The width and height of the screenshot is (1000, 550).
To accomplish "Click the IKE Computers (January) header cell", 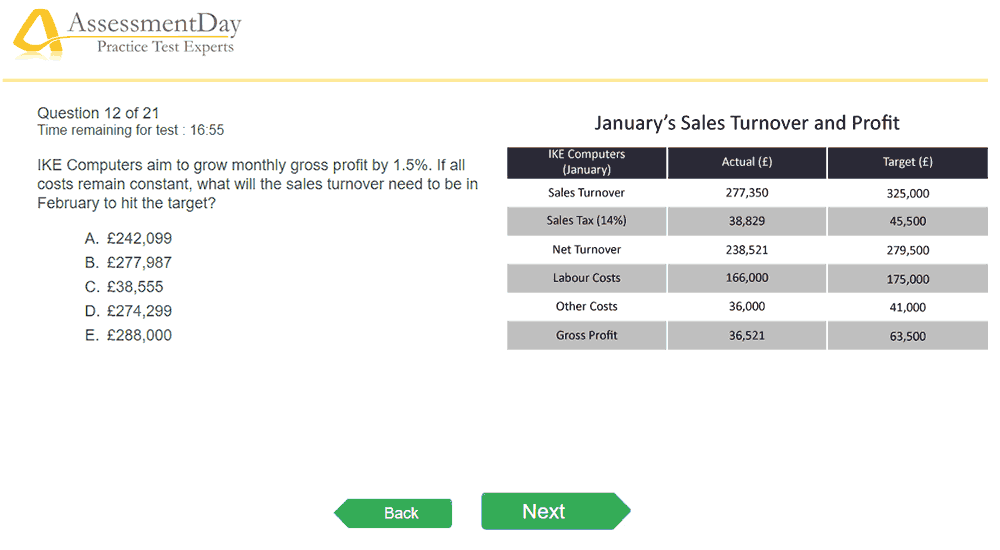I will pyautogui.click(x=587, y=163).
